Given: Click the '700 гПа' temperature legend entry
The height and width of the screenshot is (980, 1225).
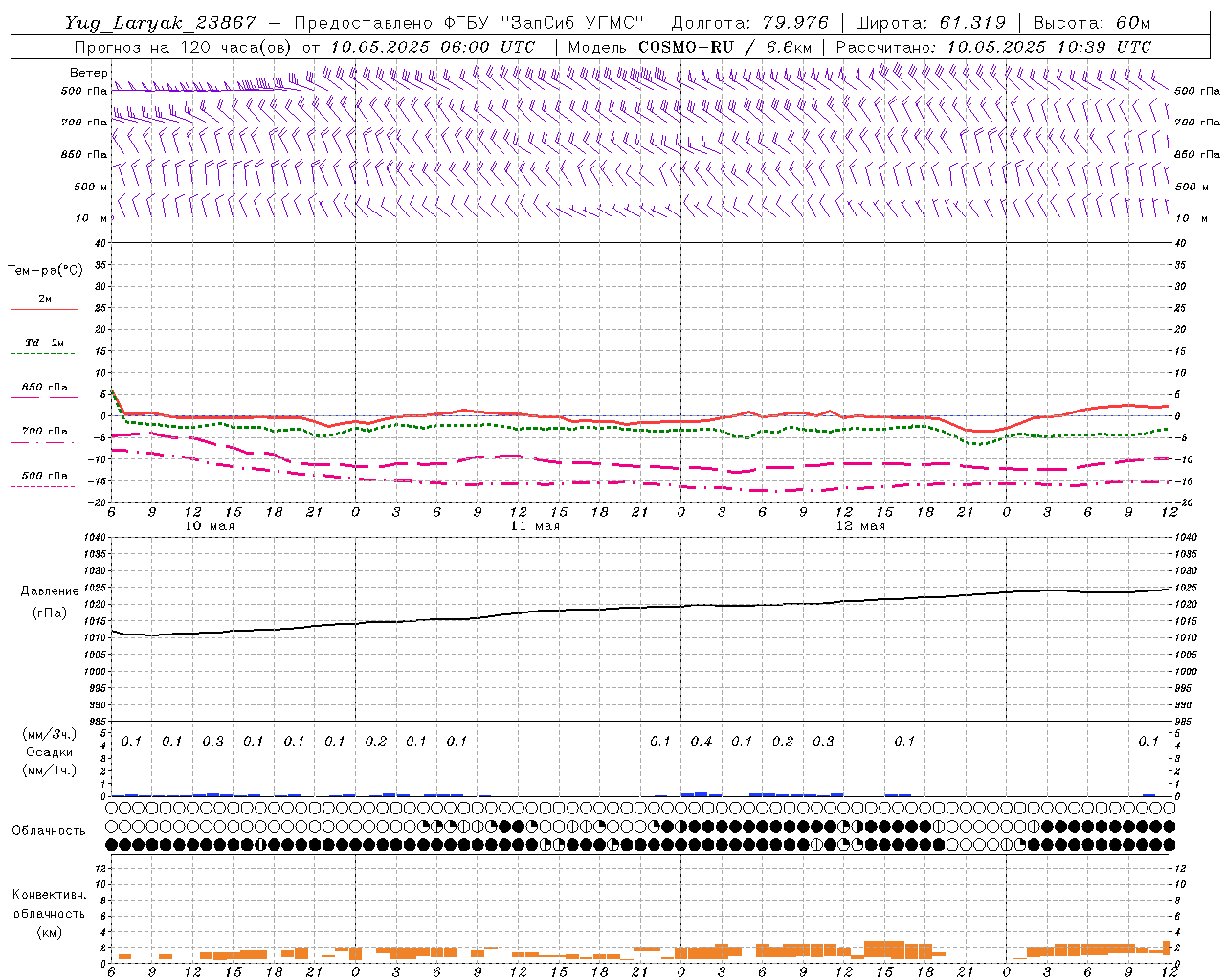Looking at the screenshot, I should click(45, 432).
